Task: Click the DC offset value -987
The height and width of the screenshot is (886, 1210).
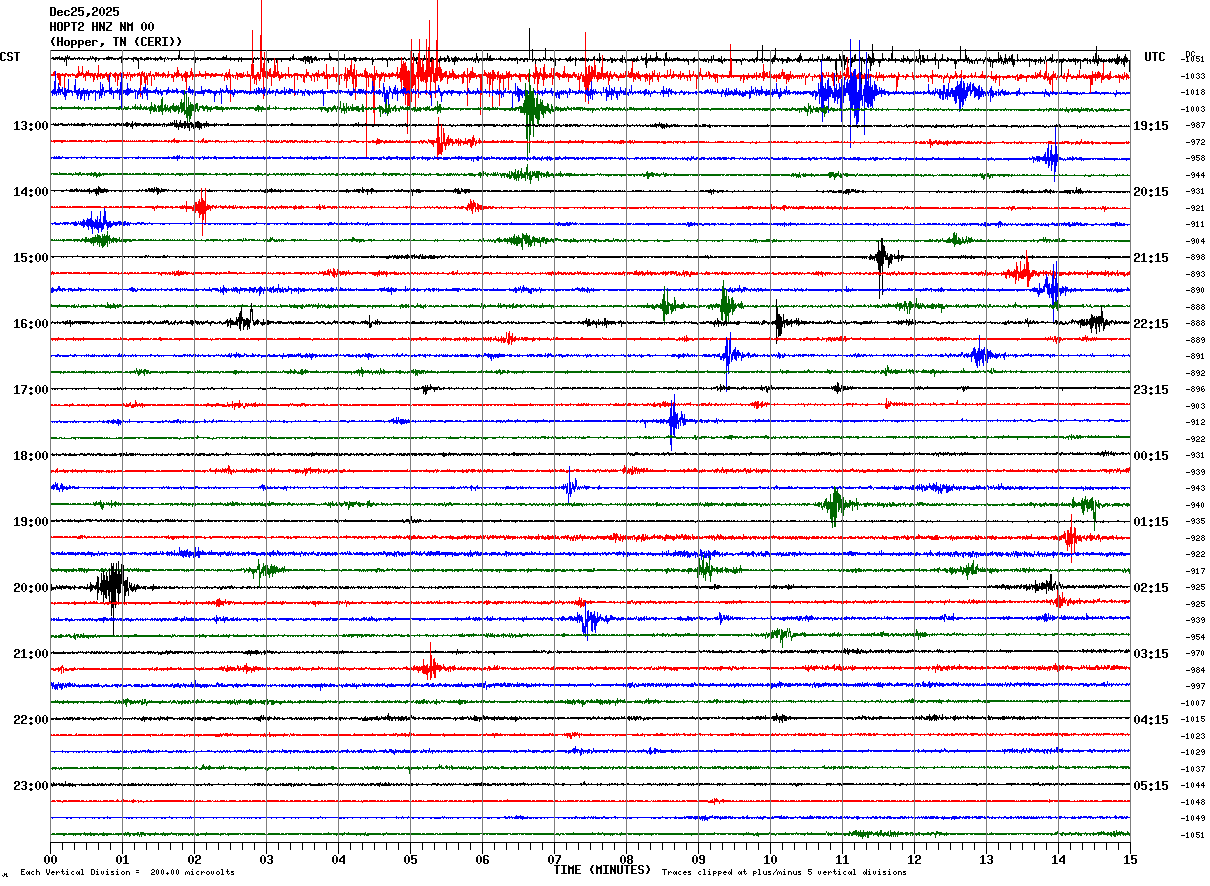Action: click(x=1195, y=125)
